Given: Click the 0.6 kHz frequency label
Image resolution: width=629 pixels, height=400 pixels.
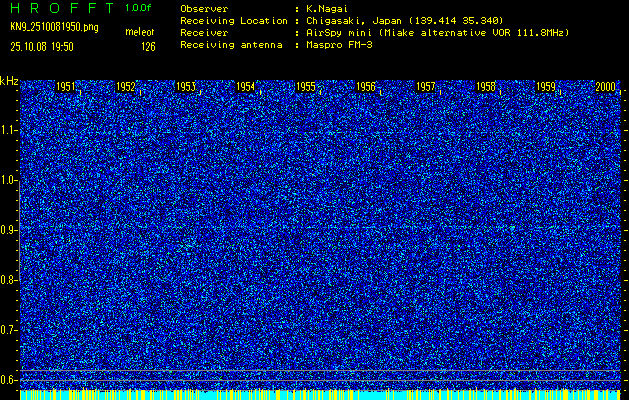Looking at the screenshot, I should [9, 379].
